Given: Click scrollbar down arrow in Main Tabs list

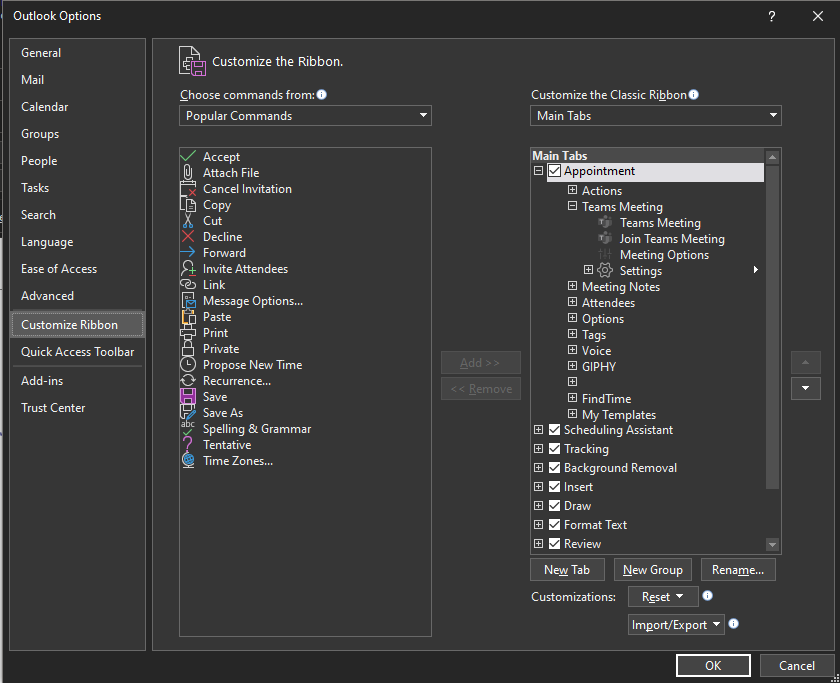Looking at the screenshot, I should coord(772,545).
